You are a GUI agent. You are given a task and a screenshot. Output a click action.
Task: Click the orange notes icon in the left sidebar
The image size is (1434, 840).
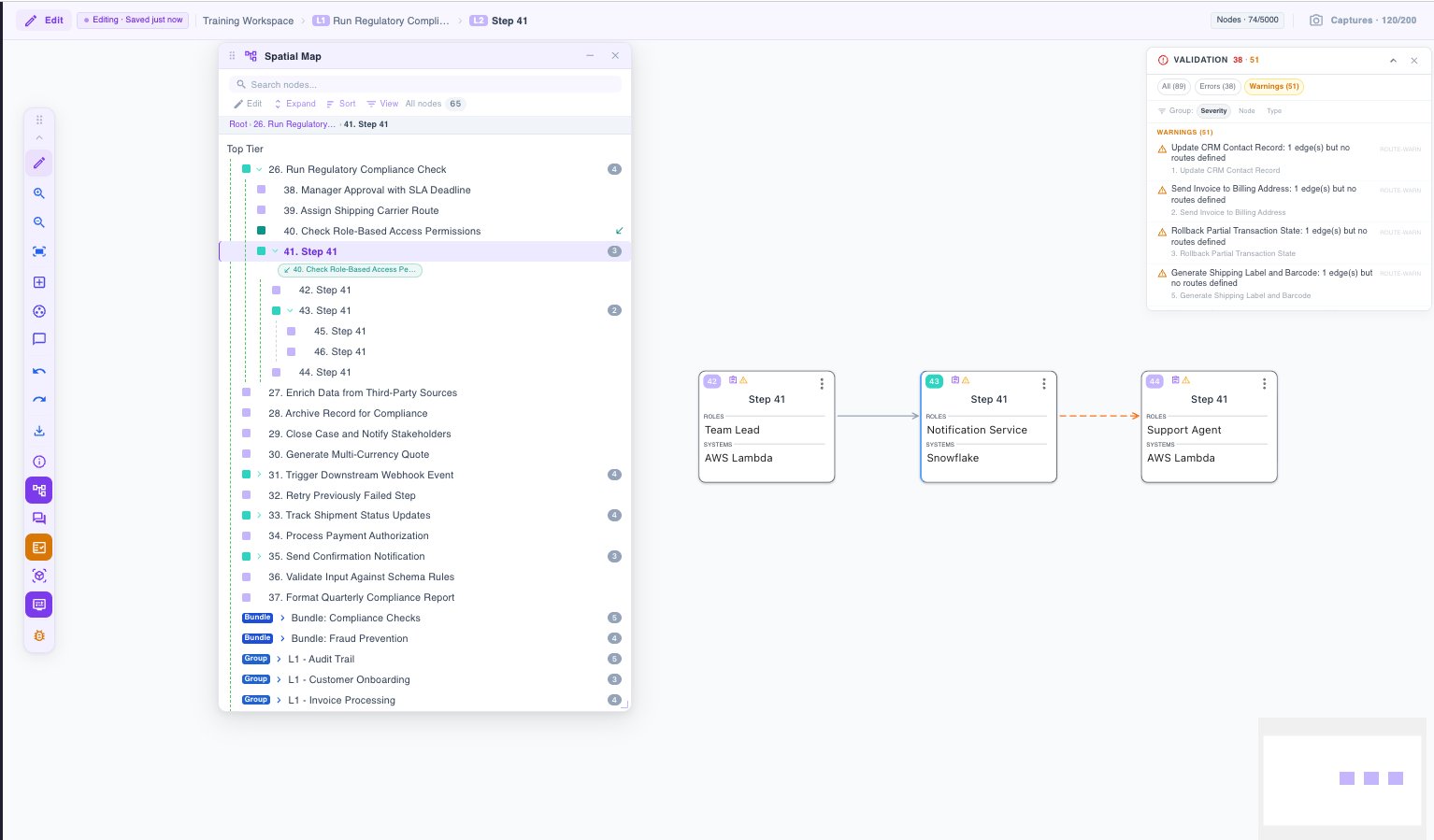(39, 547)
